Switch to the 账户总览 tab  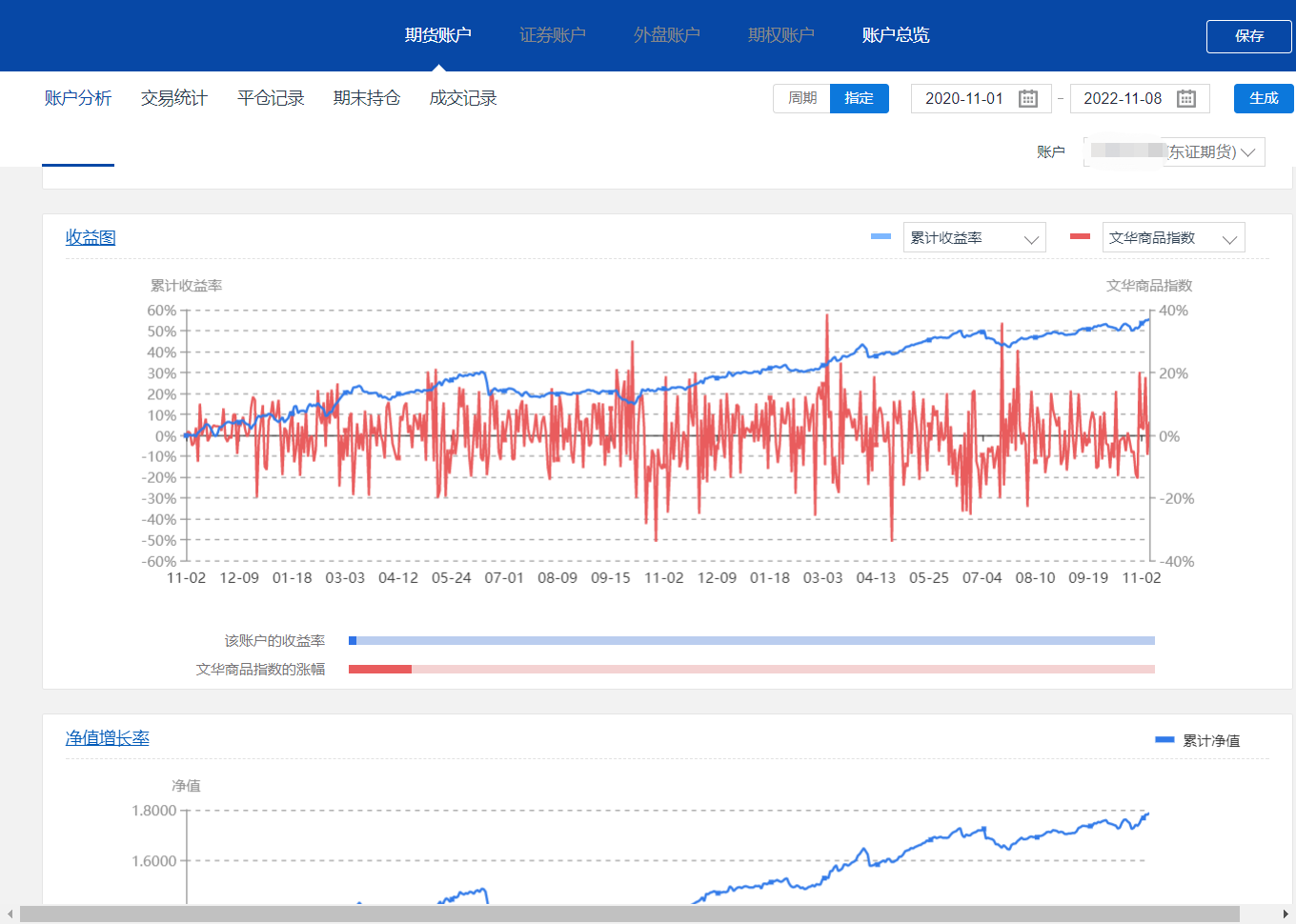[895, 35]
